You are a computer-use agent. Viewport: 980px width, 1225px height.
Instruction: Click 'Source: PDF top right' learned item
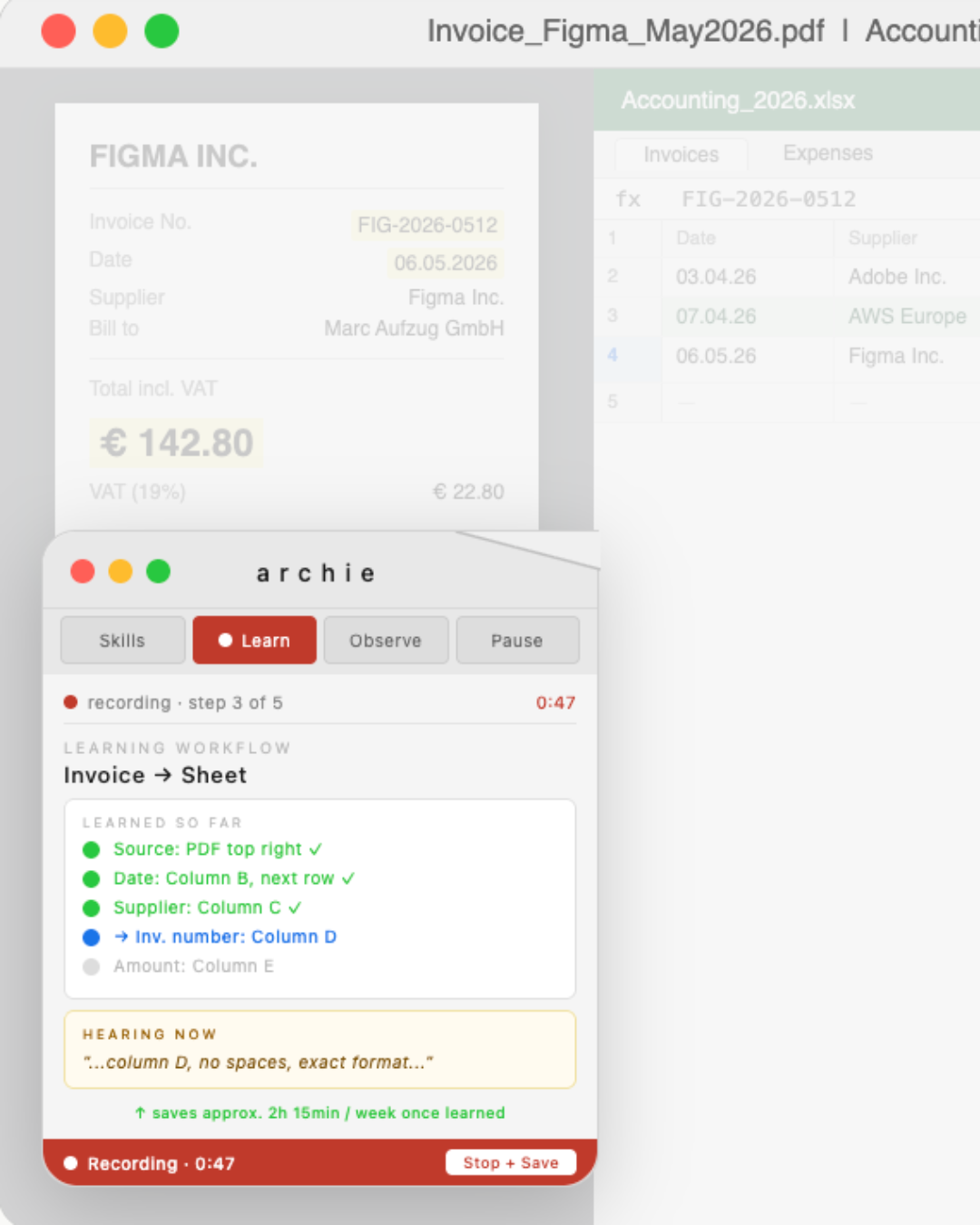(218, 849)
